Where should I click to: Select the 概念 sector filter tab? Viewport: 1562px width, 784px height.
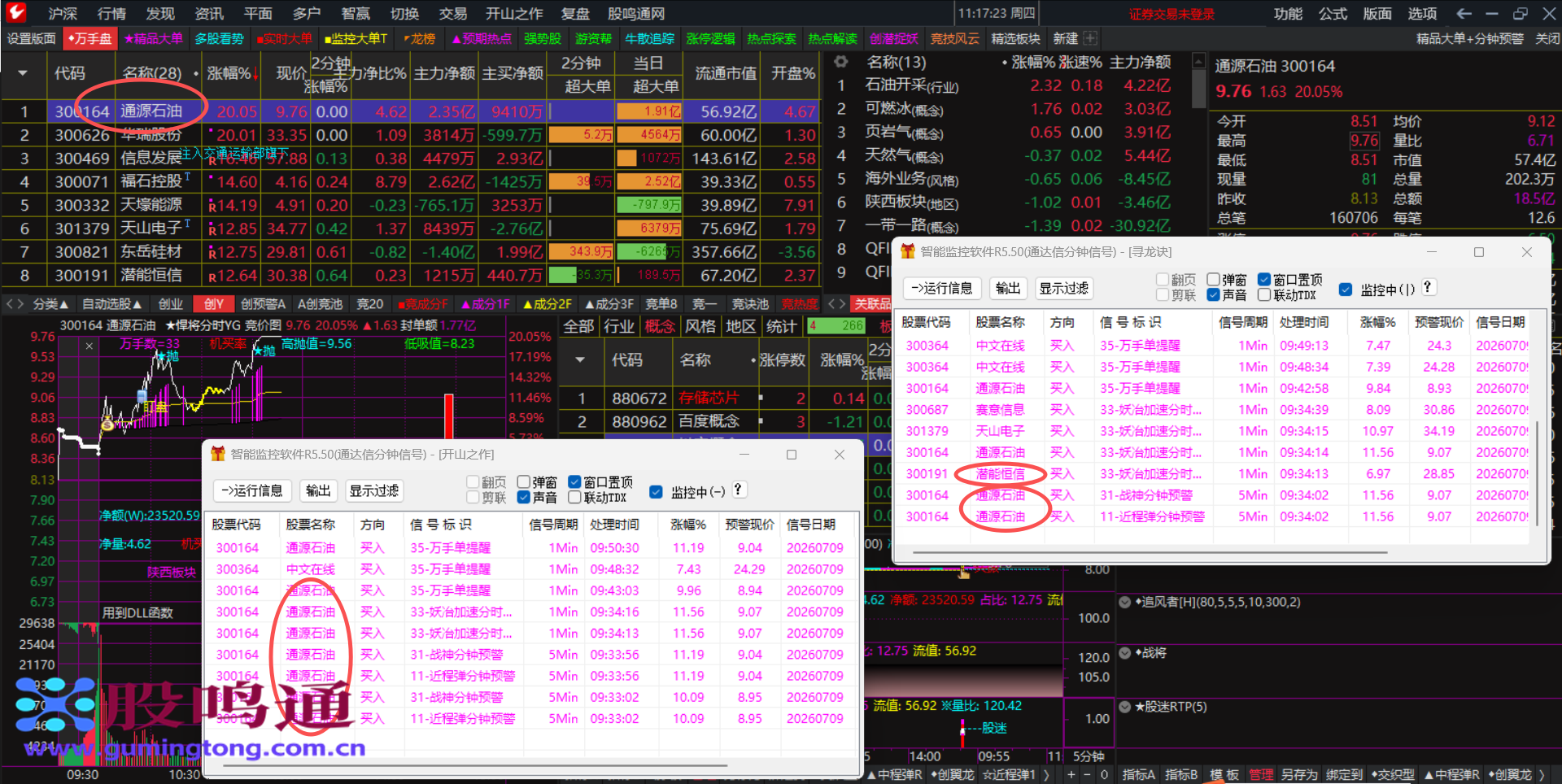click(x=660, y=326)
